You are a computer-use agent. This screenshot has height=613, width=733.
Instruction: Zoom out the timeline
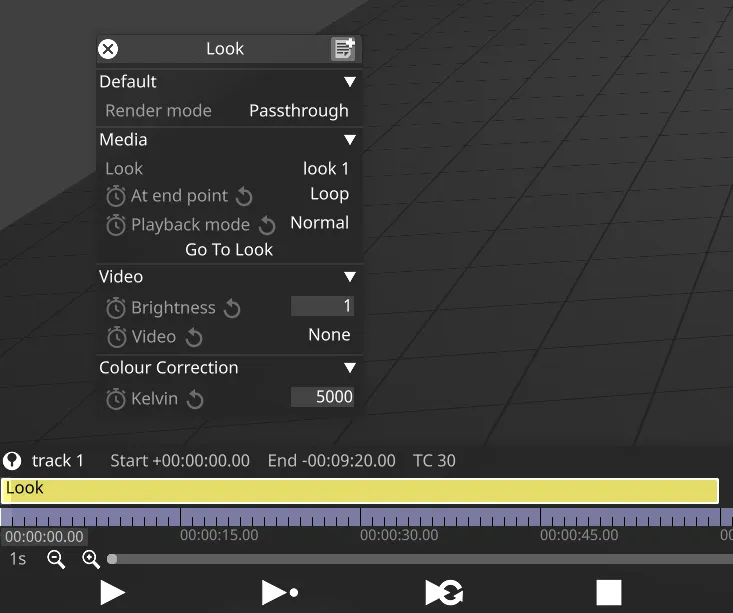click(x=56, y=559)
